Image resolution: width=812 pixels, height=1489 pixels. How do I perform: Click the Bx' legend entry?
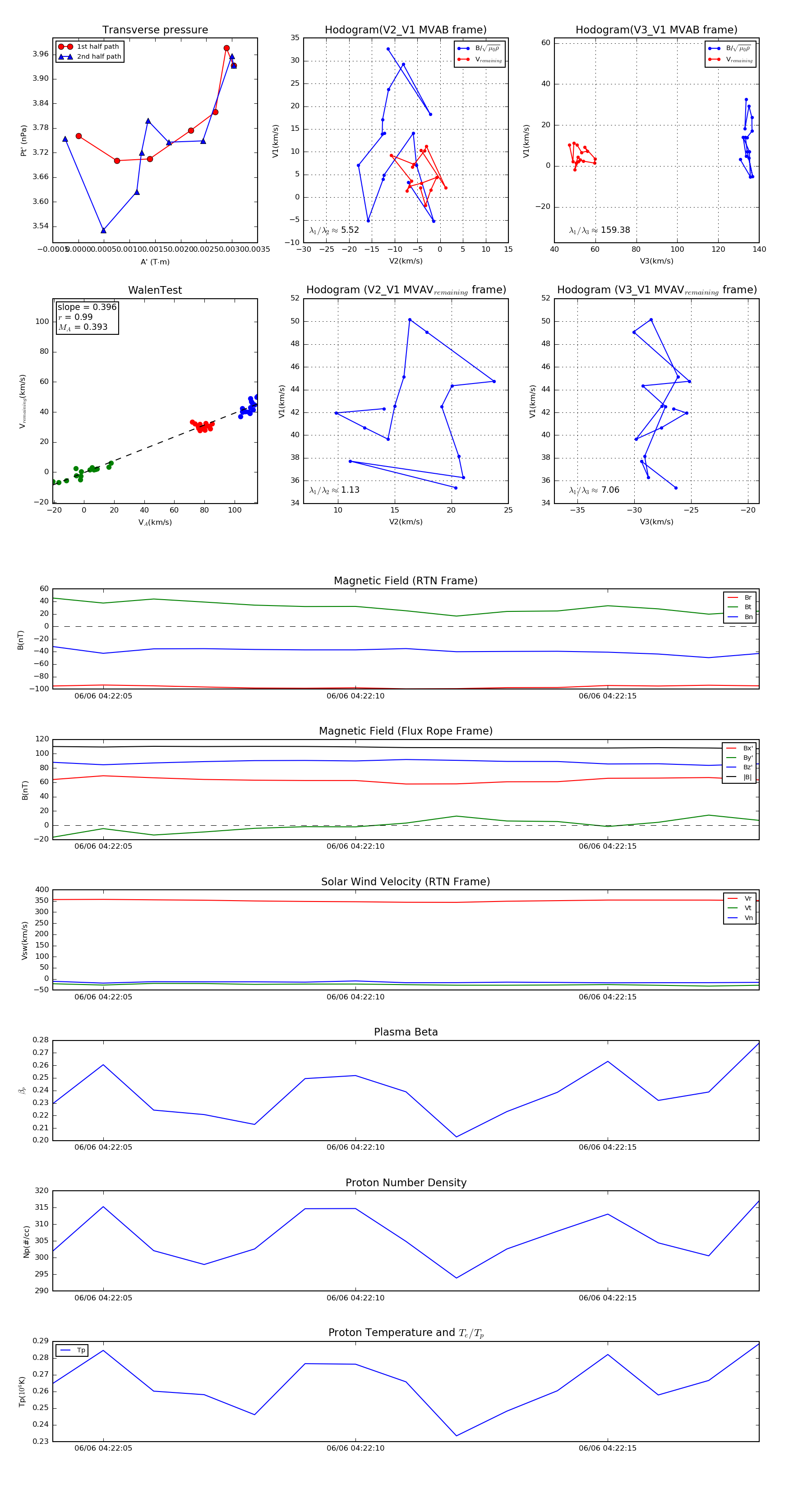739,748
